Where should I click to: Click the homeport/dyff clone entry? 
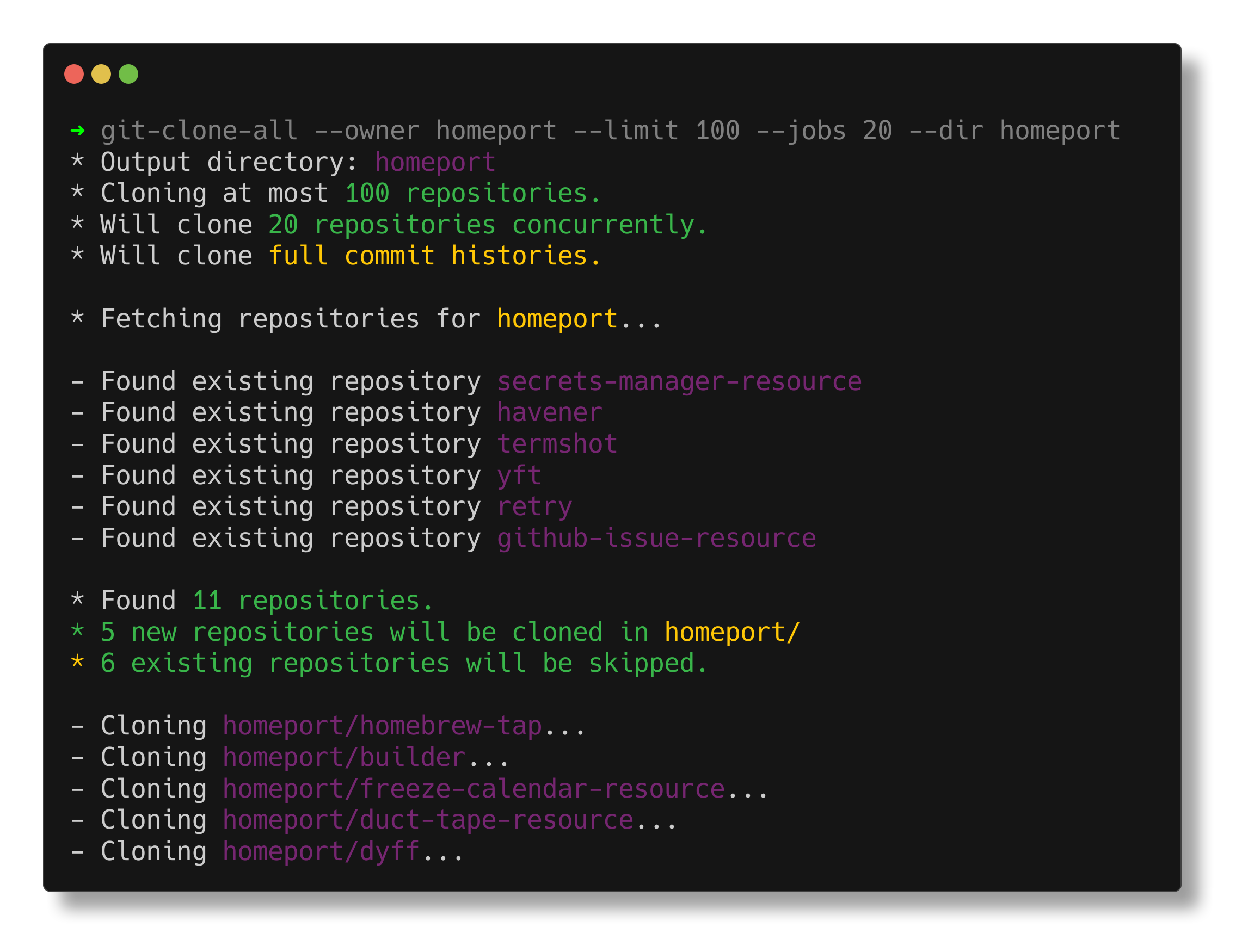[x=321, y=852]
